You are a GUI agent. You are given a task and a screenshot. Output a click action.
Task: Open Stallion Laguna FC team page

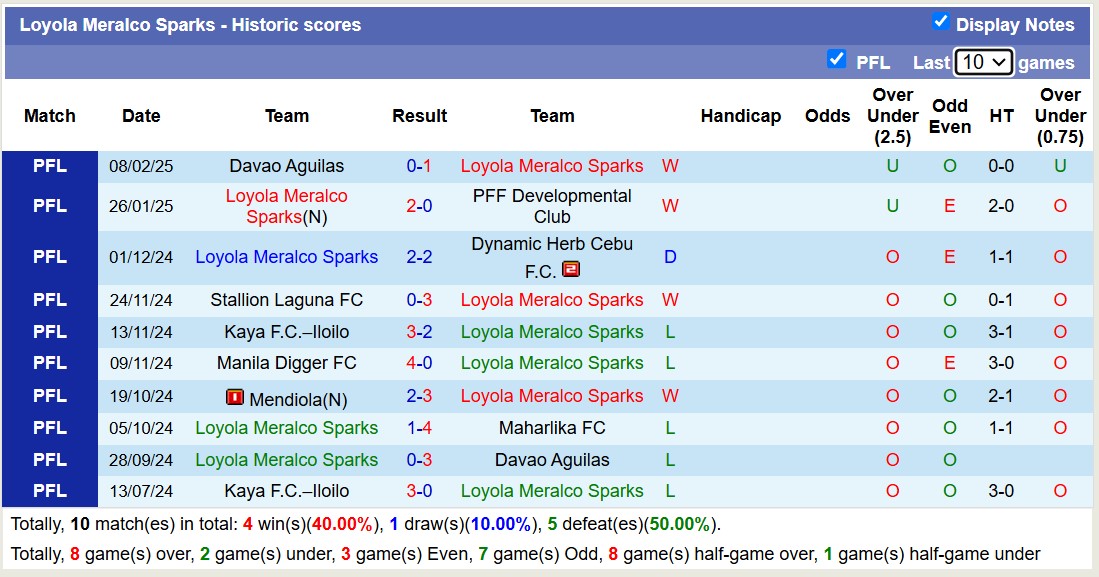click(286, 300)
